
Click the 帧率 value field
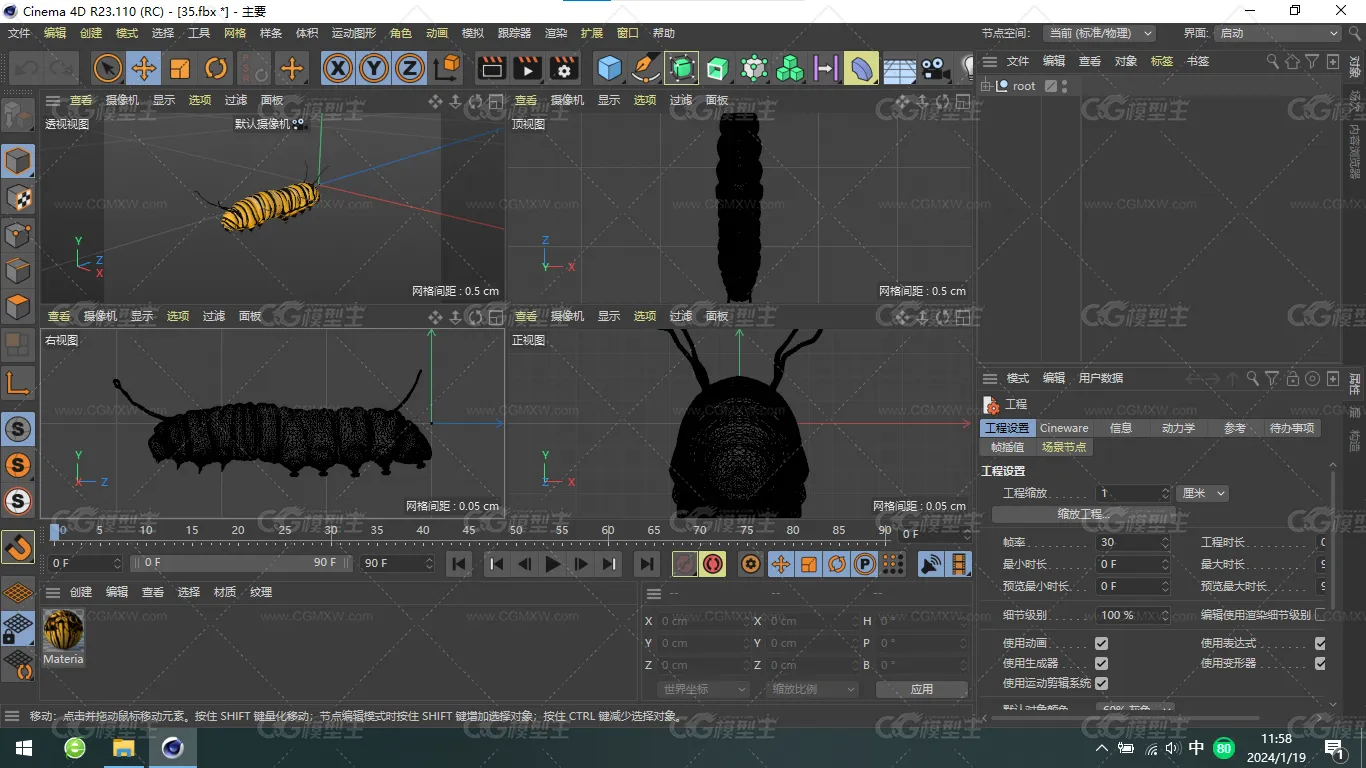[1133, 542]
